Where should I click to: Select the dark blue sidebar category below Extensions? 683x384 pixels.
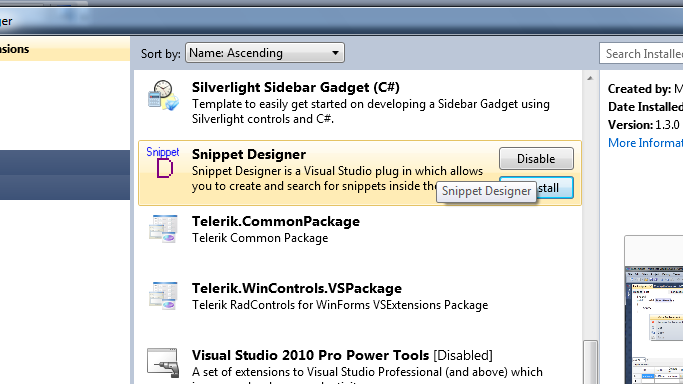[x=65, y=162]
